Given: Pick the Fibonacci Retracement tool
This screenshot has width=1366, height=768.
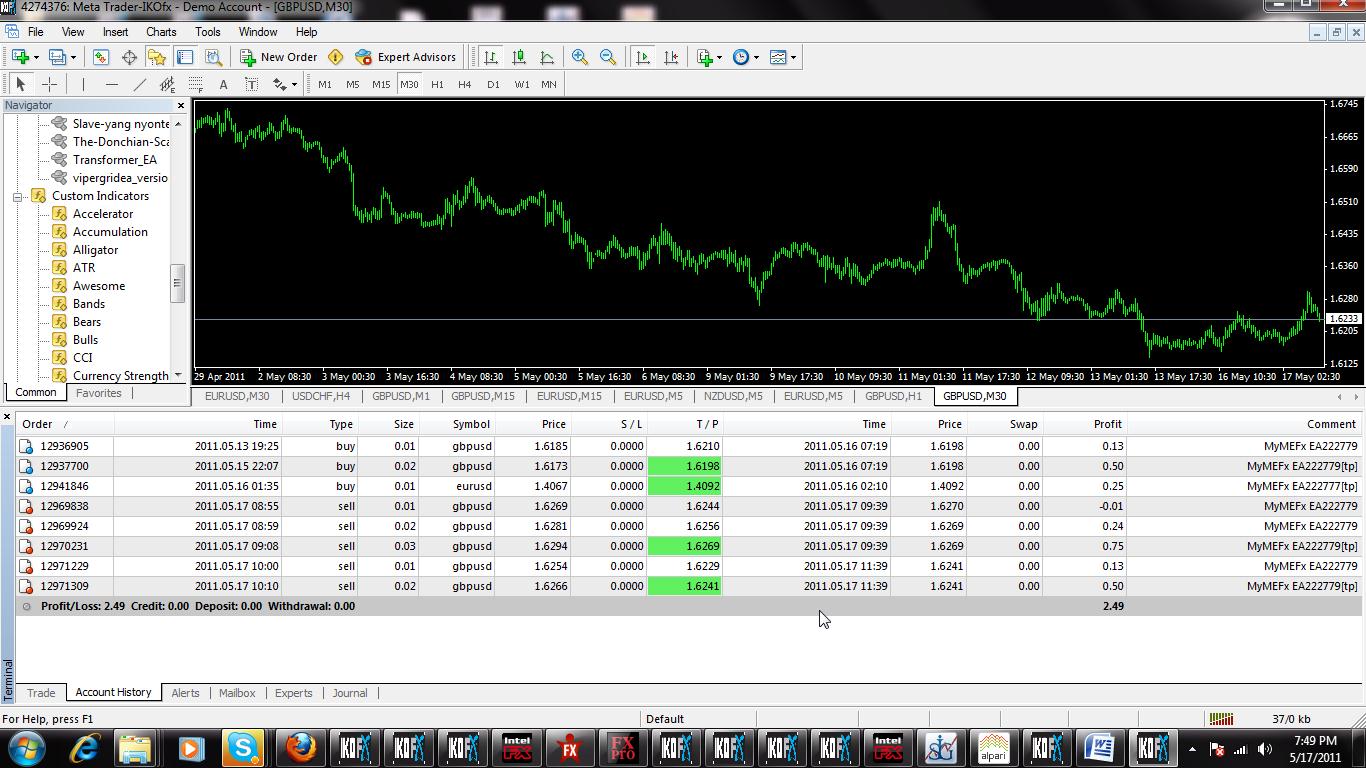Looking at the screenshot, I should 195,84.
